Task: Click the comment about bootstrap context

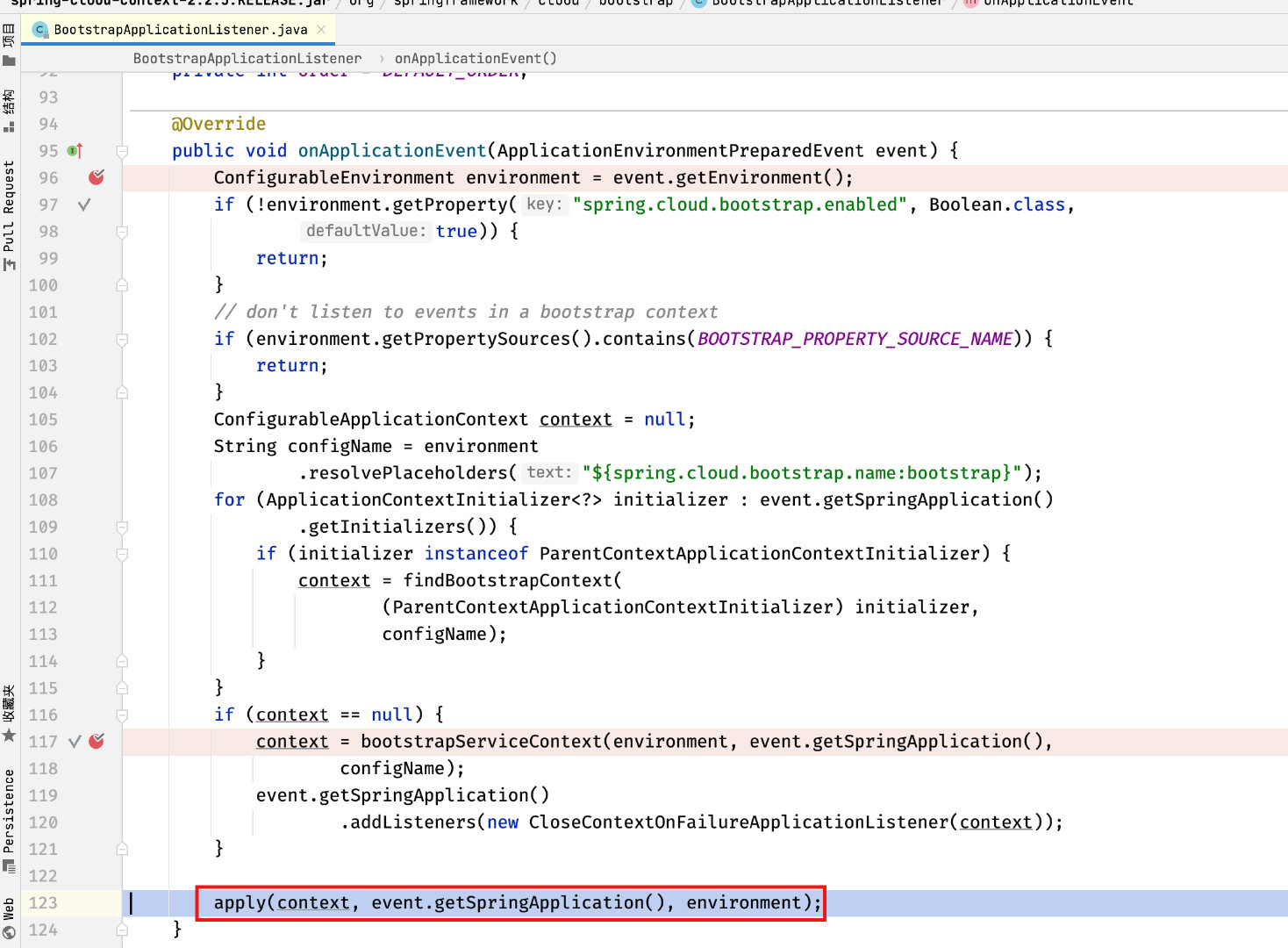Action: tap(466, 312)
